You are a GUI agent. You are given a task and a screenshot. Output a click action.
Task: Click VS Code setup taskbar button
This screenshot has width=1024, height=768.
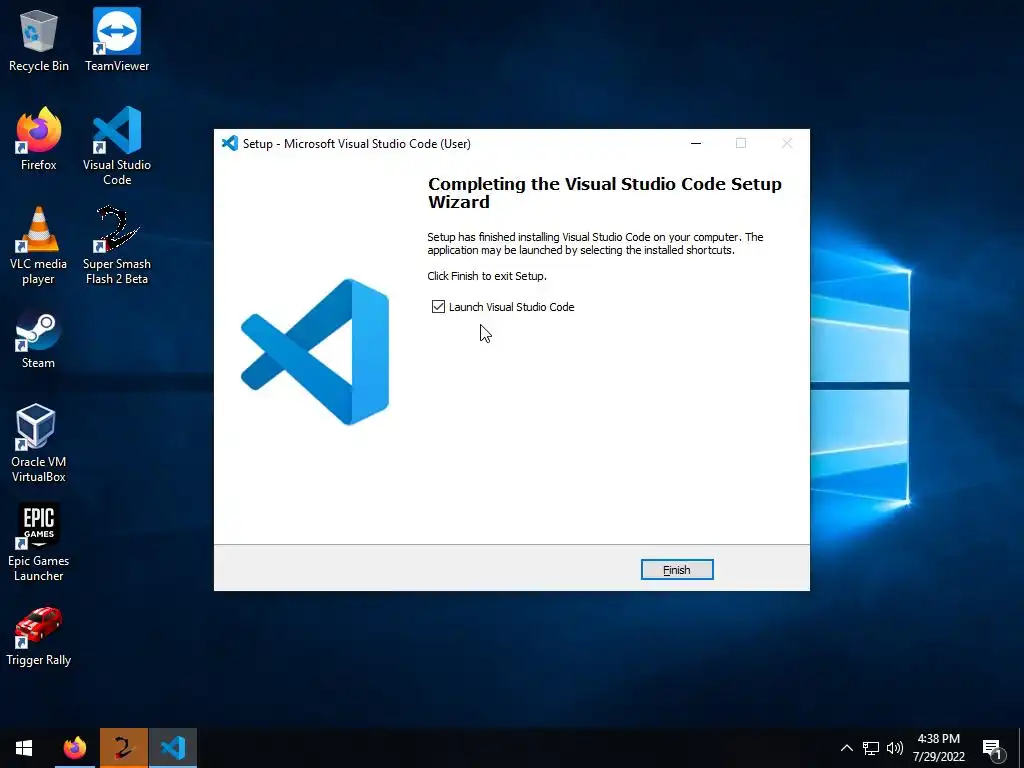coord(173,748)
